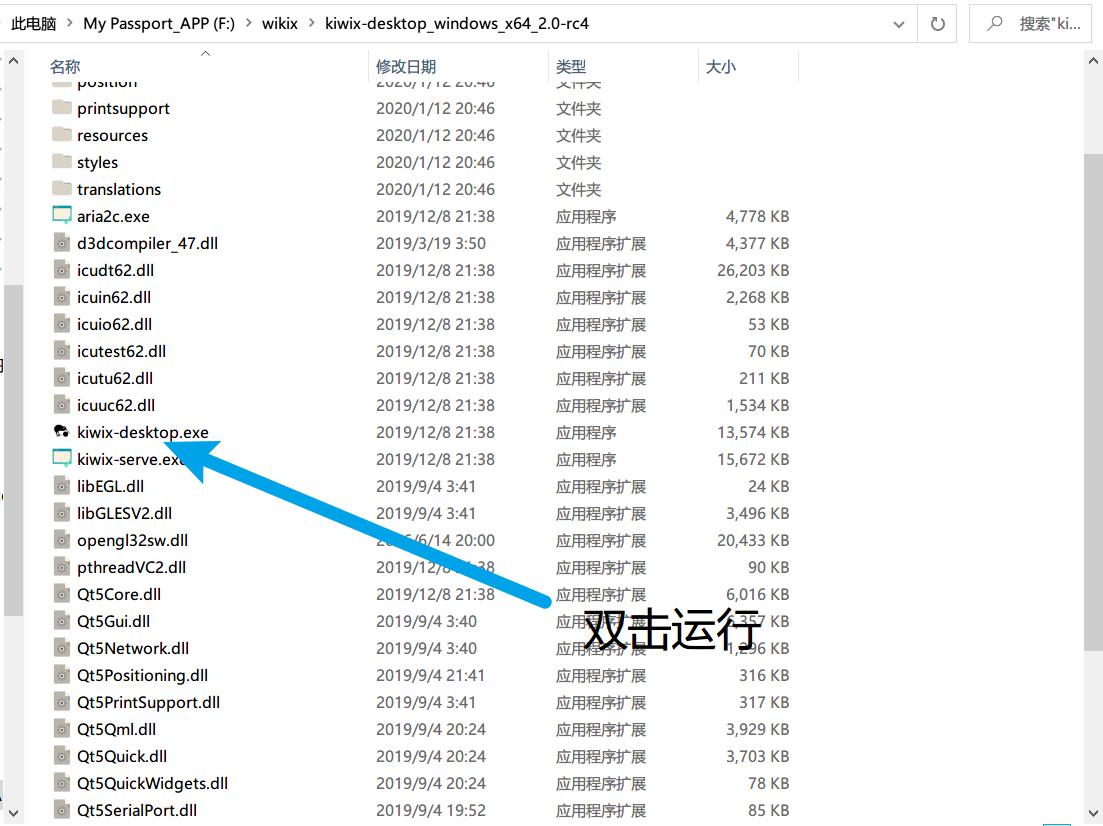This screenshot has height=826, width=1103.
Task: Select the libEGL.dll file icon
Action: (x=62, y=486)
